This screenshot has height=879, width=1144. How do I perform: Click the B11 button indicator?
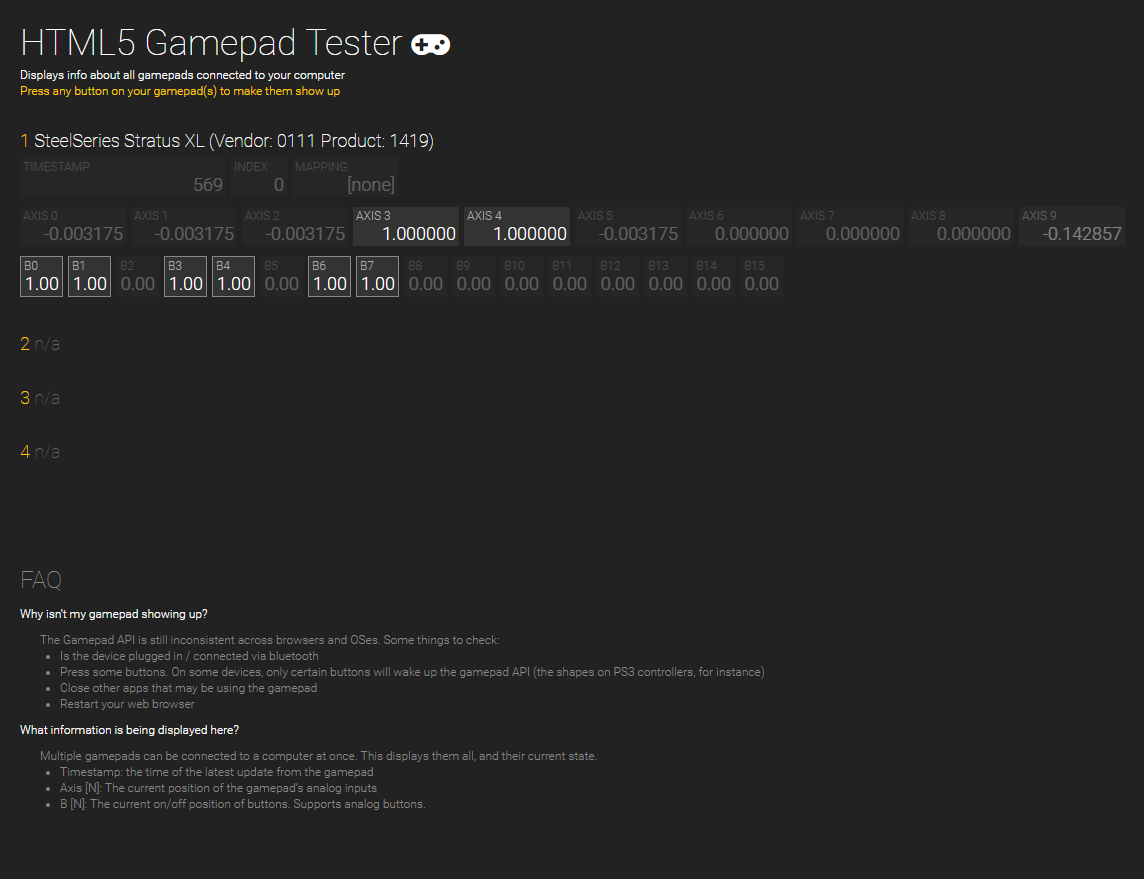click(x=570, y=276)
